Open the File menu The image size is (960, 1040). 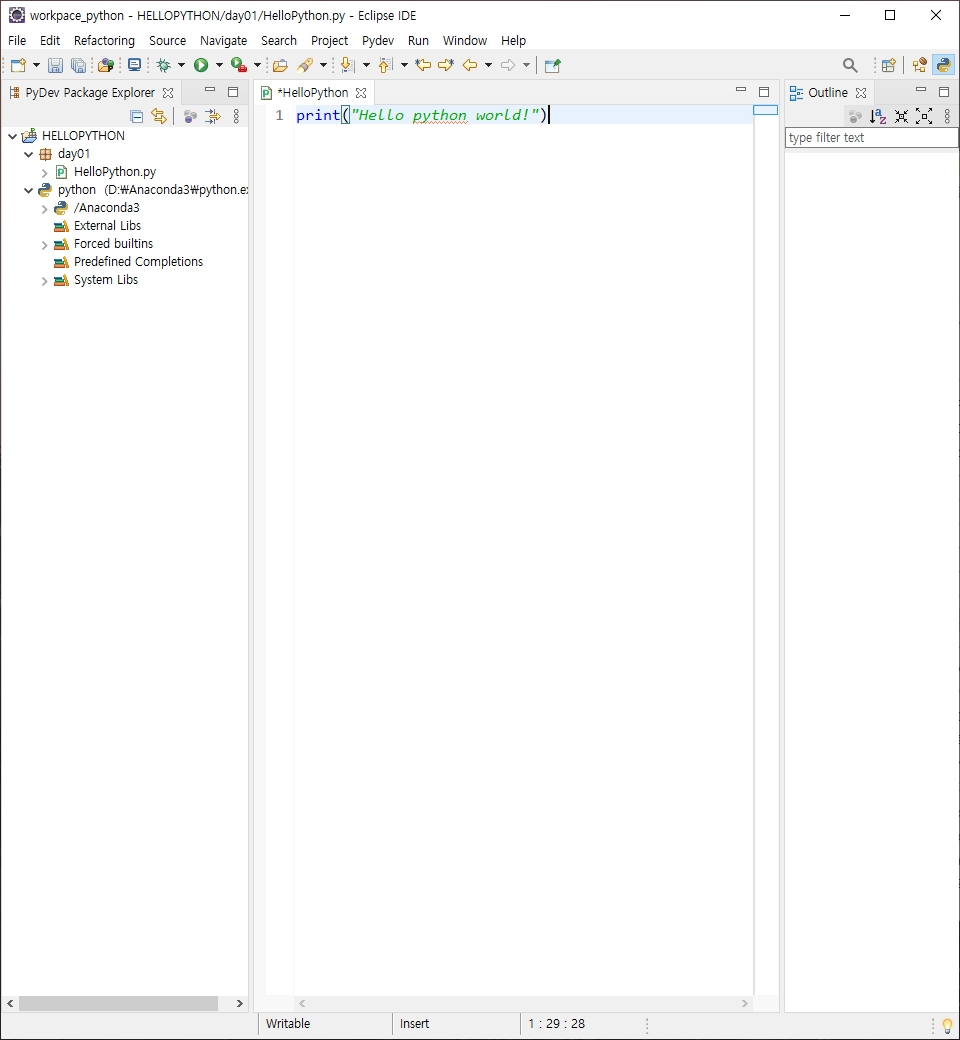point(17,40)
